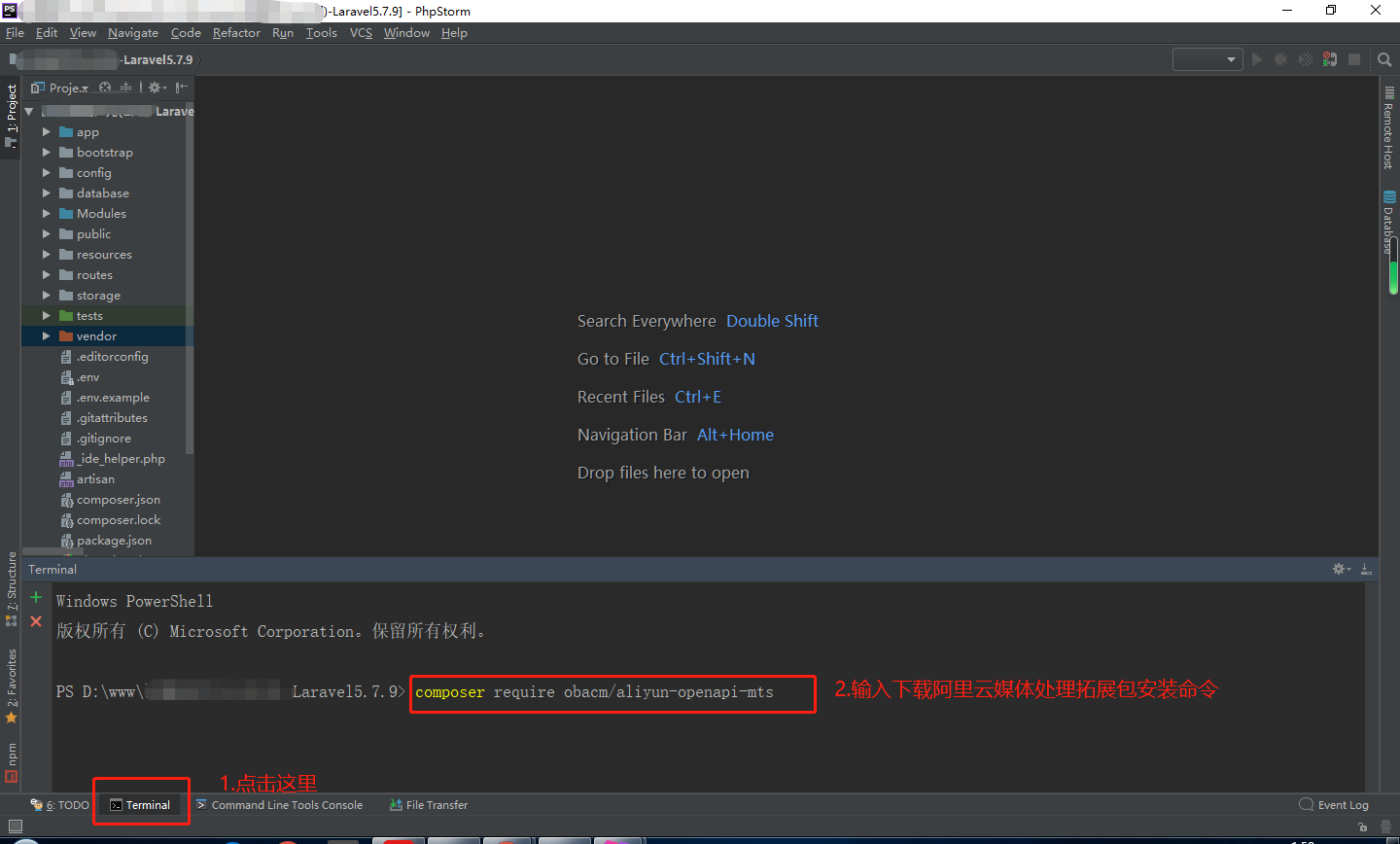Open Terminal panel gear settings
This screenshot has width=1400, height=844.
tap(1342, 569)
